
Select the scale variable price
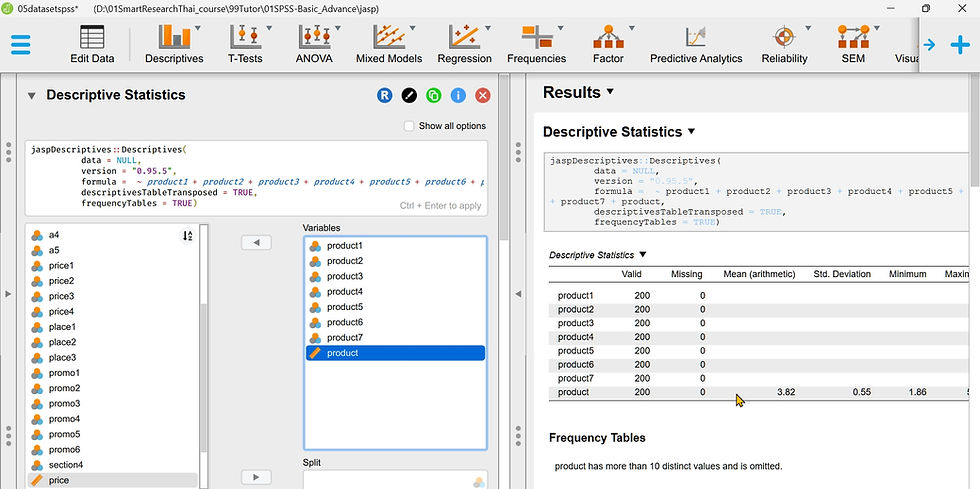point(112,480)
